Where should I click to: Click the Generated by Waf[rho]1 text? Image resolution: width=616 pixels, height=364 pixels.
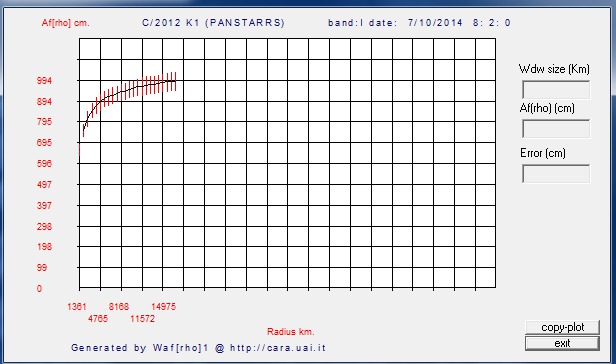pyautogui.click(x=140, y=348)
